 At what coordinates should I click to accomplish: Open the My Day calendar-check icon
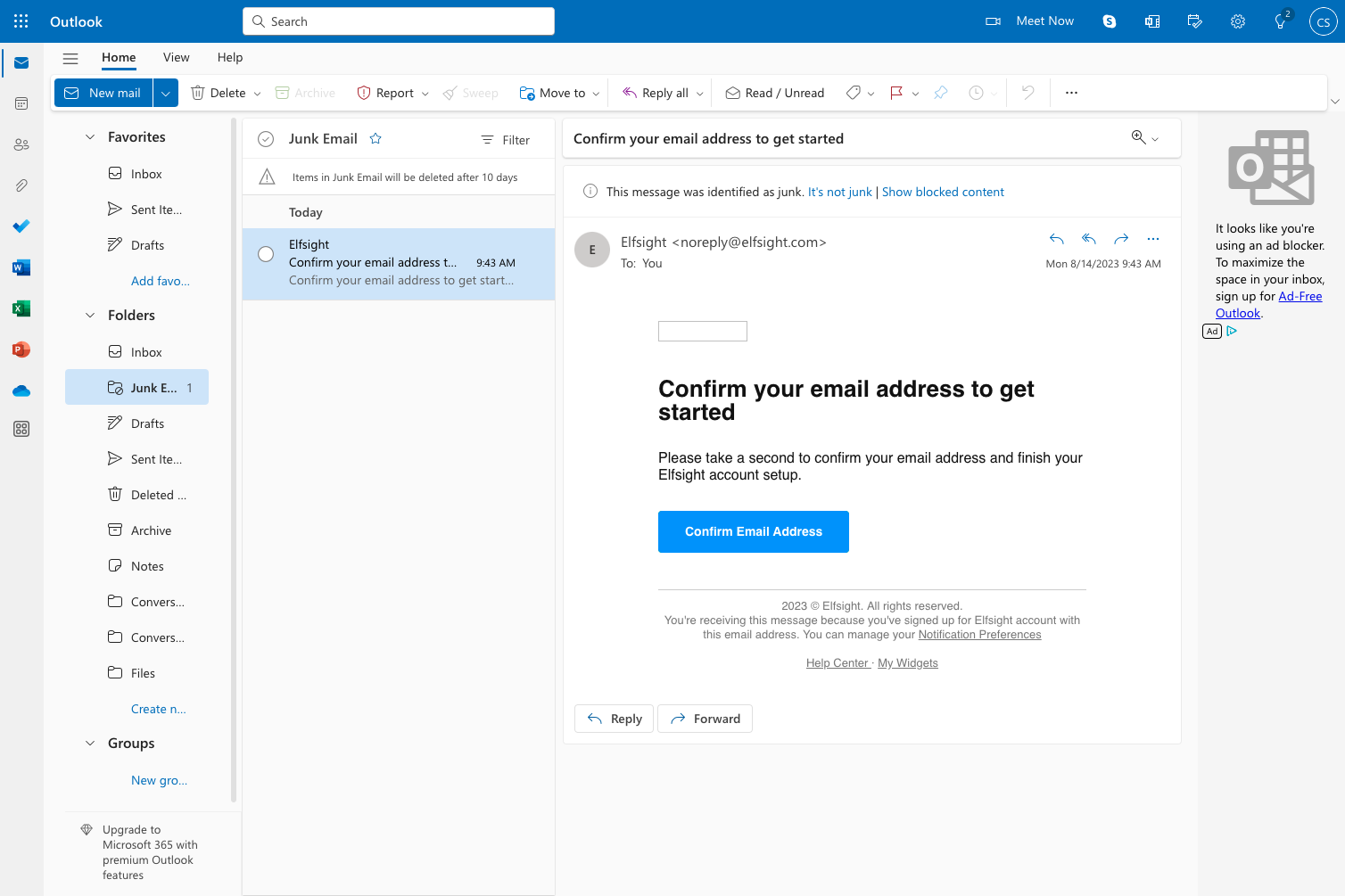(x=1195, y=21)
